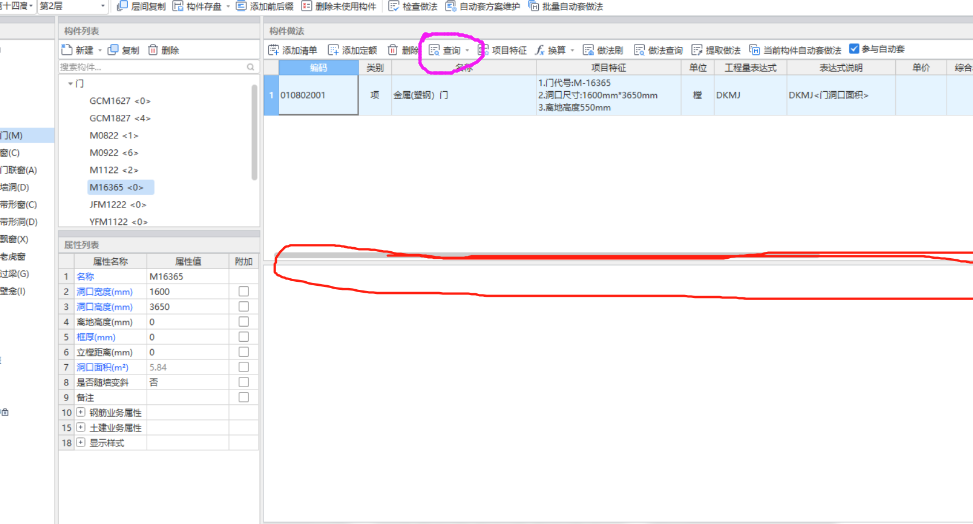973x524 pixels.
Task: Click 查询 icon in 构件做法 toolbar
Action: [x=434, y=50]
